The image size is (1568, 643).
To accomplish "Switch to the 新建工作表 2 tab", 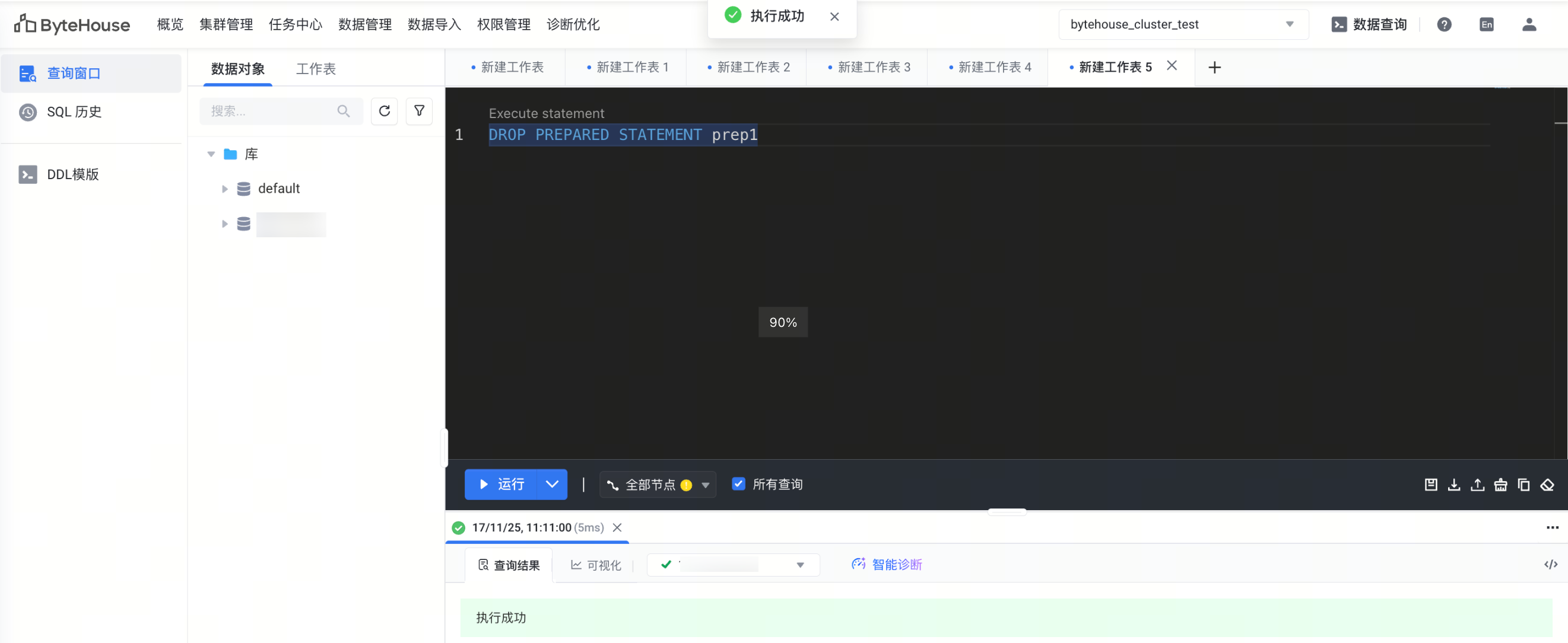I will coord(753,68).
